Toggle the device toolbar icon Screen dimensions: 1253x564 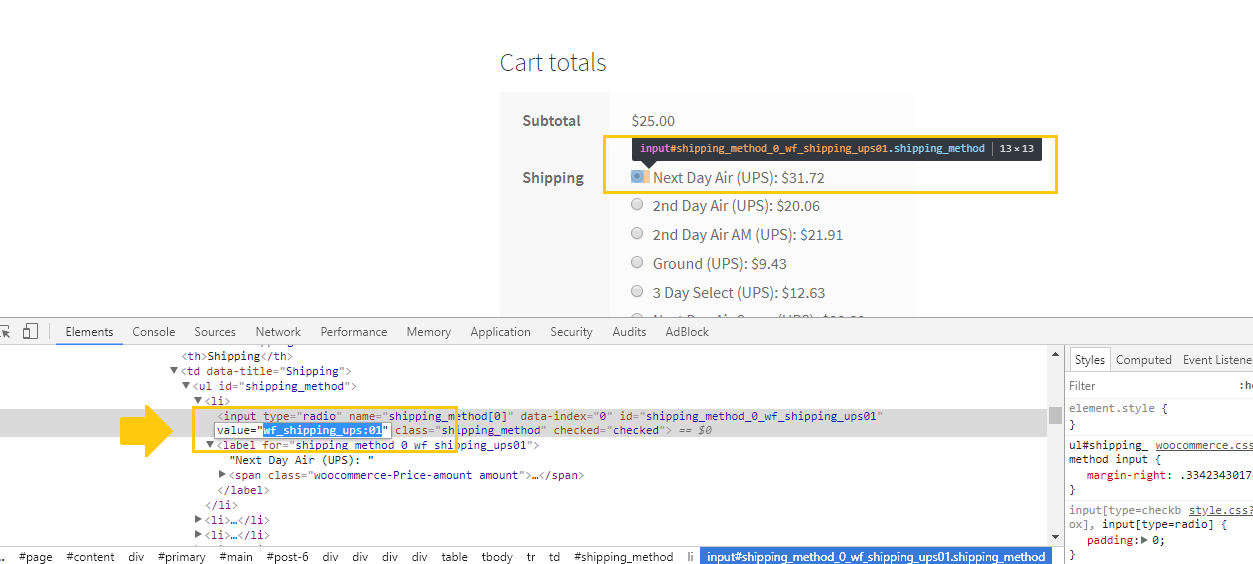[x=30, y=331]
